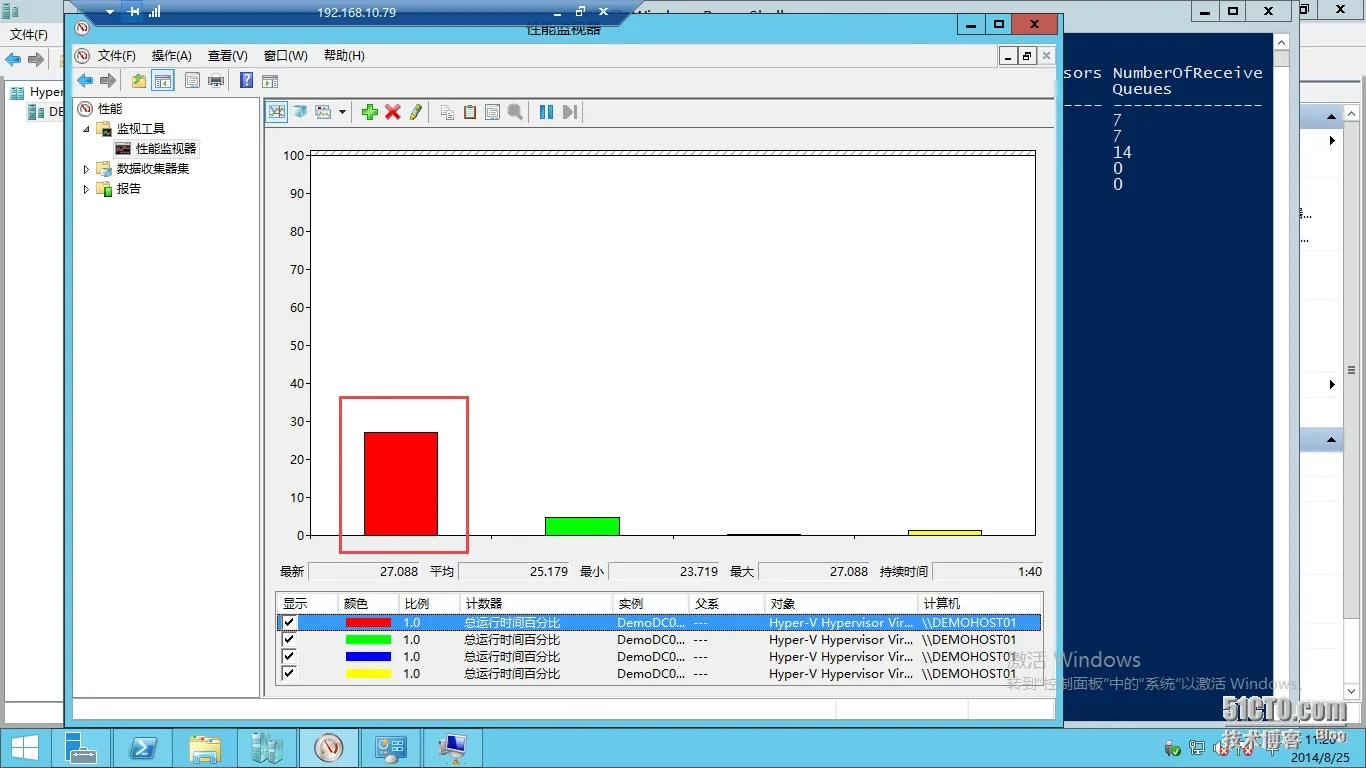
Task: Click the Print icon in the MMC toolbar
Action: tap(215, 81)
